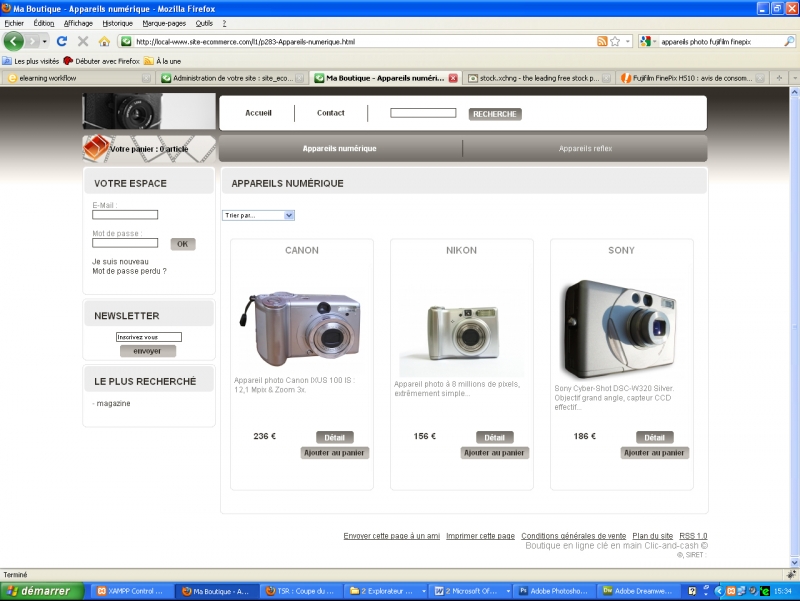This screenshot has height=601, width=800.
Task: Open the Firefox home page icon
Action: coord(104,41)
